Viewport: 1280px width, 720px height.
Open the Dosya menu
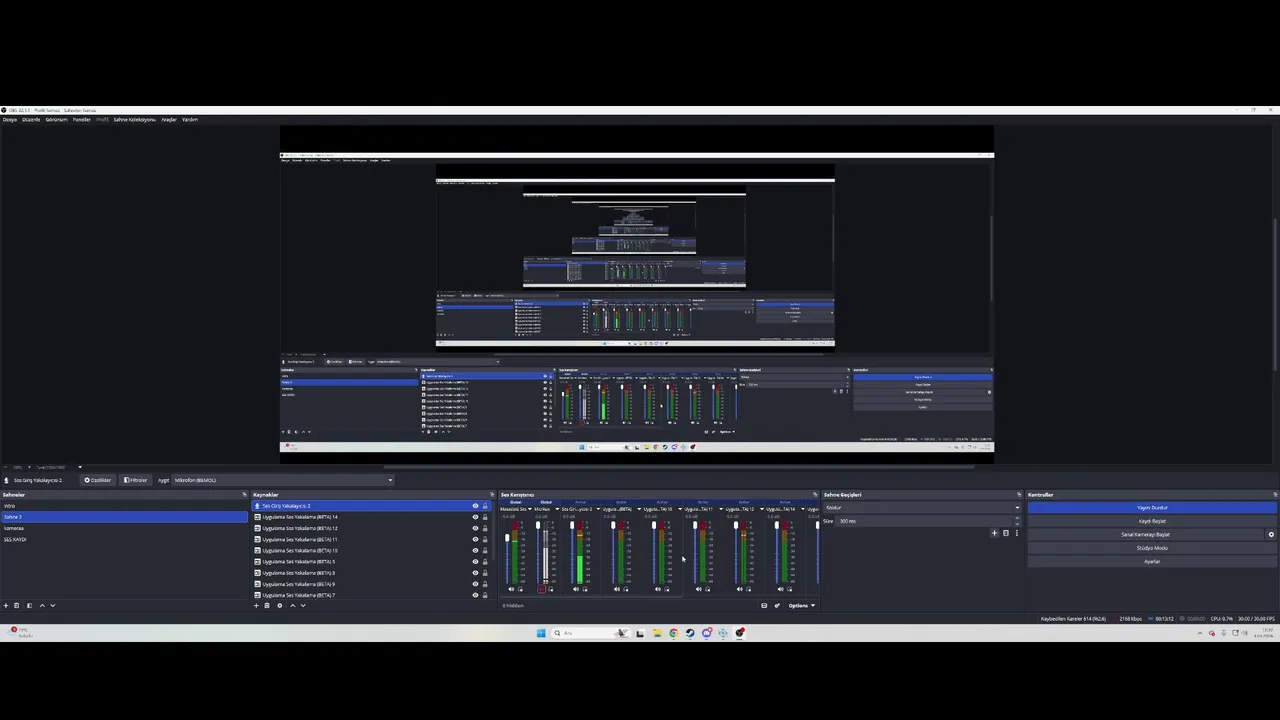(9, 120)
